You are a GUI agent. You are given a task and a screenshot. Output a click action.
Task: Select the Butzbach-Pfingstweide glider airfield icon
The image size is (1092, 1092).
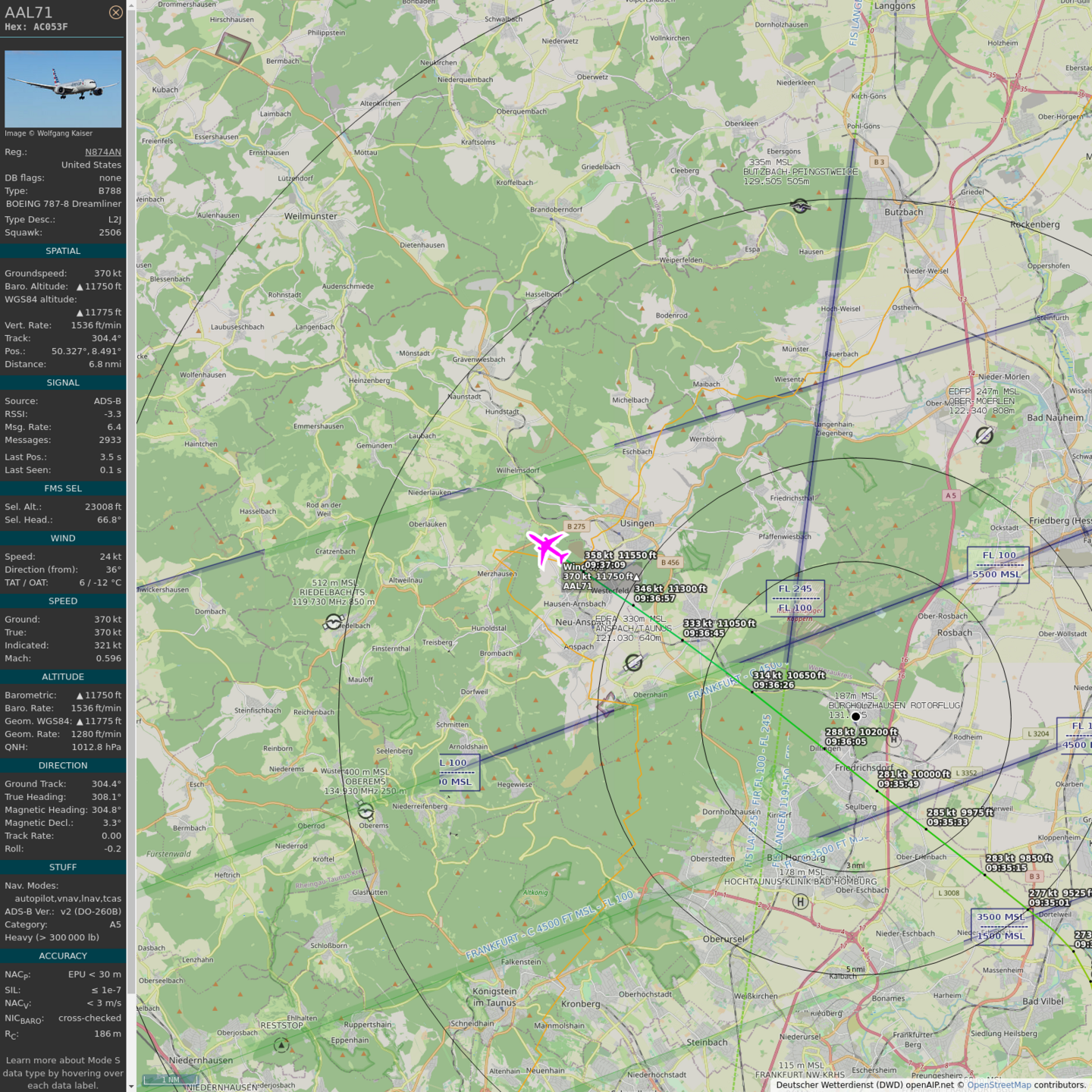tap(800, 206)
